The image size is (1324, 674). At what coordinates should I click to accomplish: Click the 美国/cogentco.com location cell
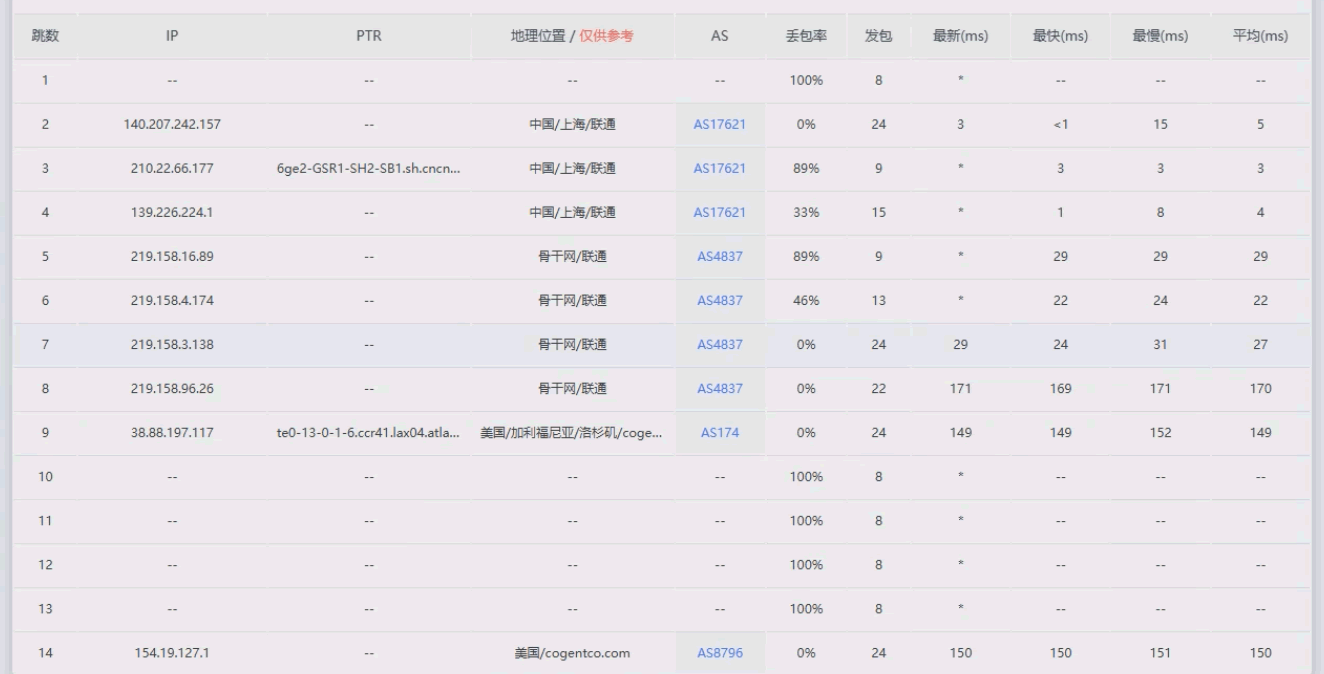coord(572,653)
